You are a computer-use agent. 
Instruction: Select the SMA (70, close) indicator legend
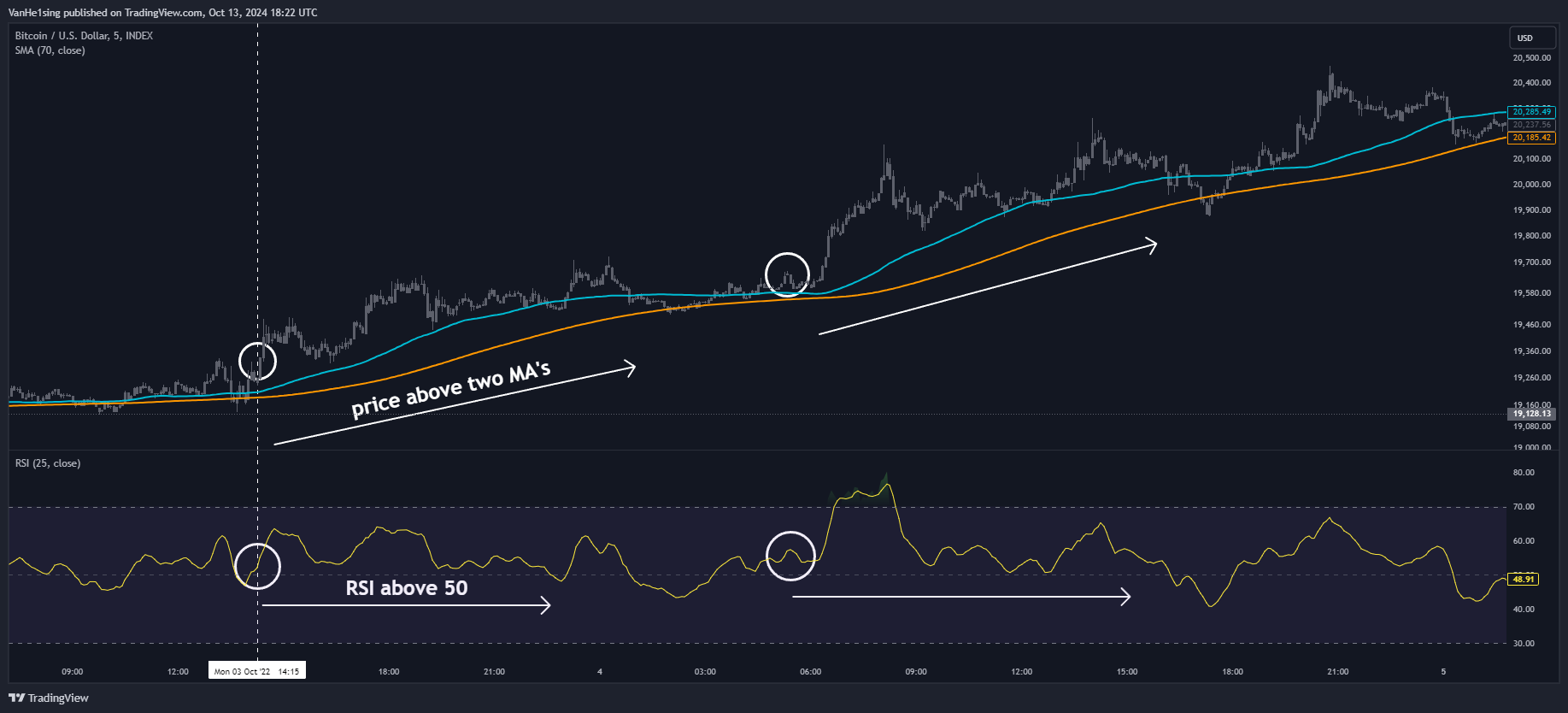[x=50, y=50]
